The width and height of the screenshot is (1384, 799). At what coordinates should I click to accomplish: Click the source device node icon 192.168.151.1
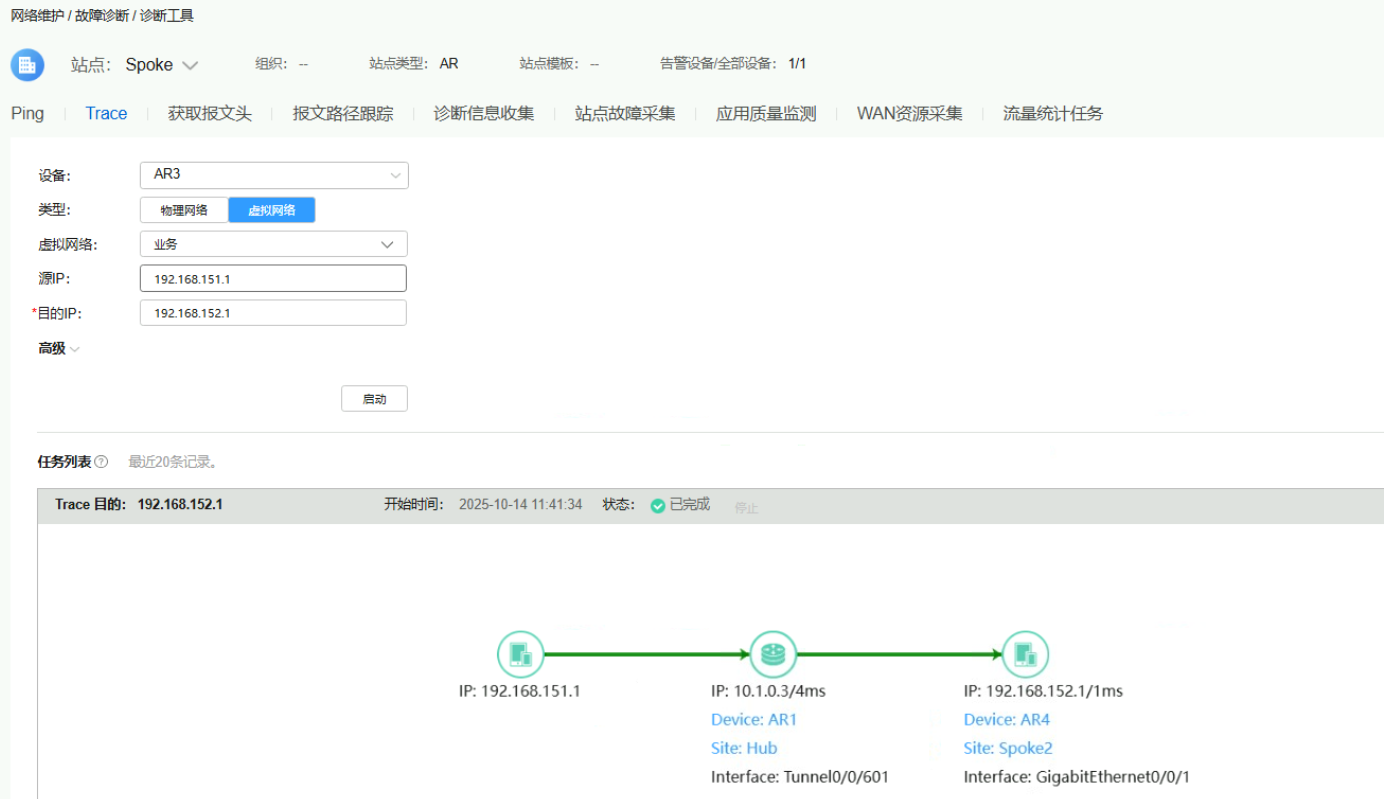point(520,655)
